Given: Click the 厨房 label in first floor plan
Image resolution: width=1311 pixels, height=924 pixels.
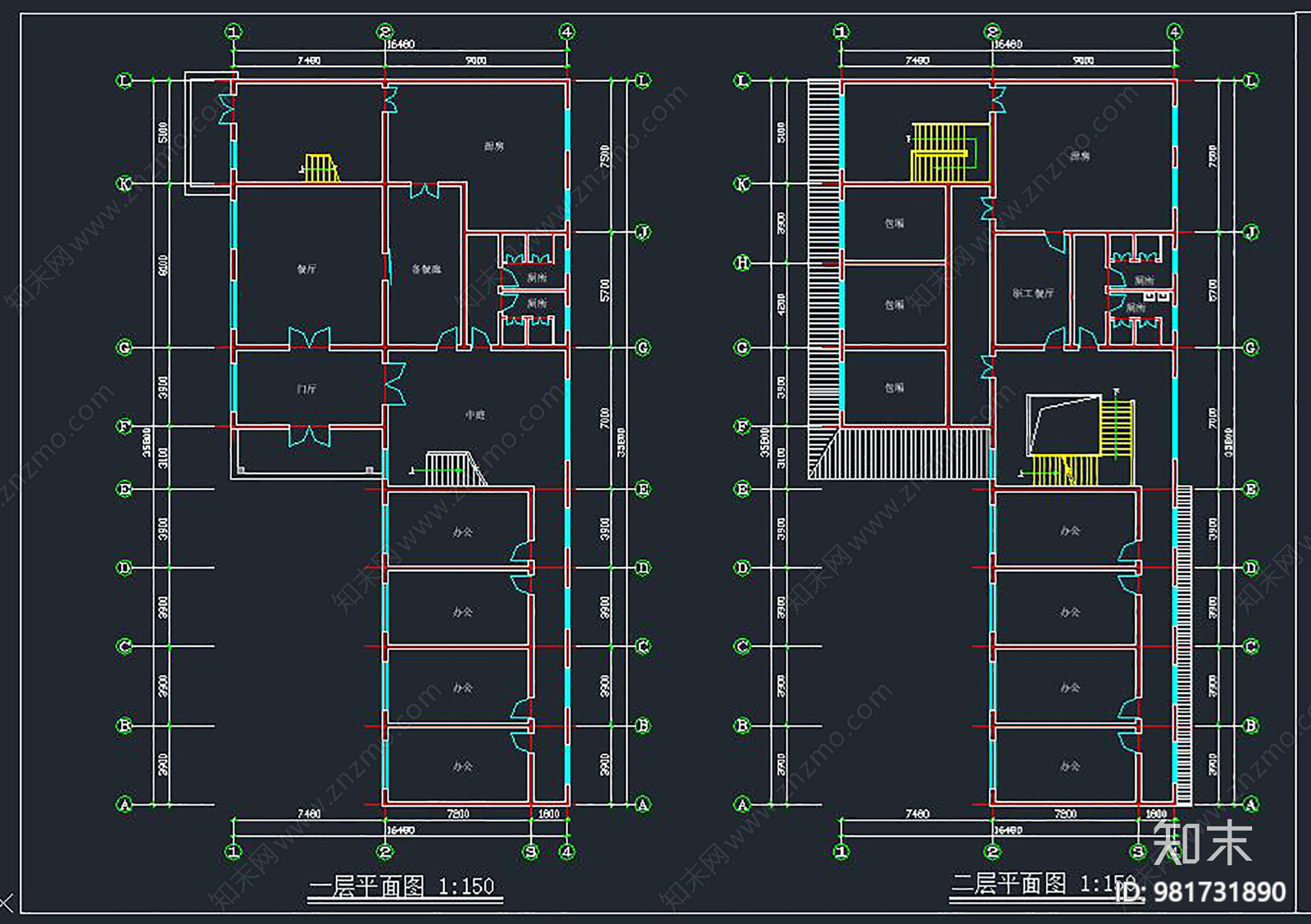Looking at the screenshot, I should (494, 146).
